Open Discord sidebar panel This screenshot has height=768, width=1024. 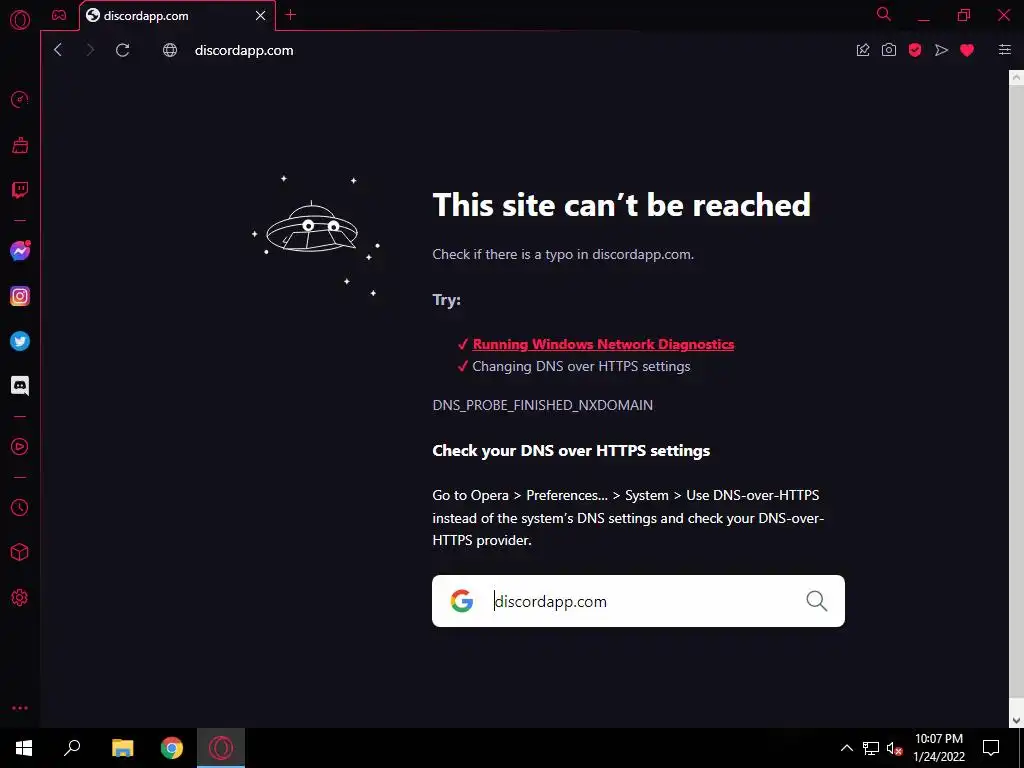(20, 386)
